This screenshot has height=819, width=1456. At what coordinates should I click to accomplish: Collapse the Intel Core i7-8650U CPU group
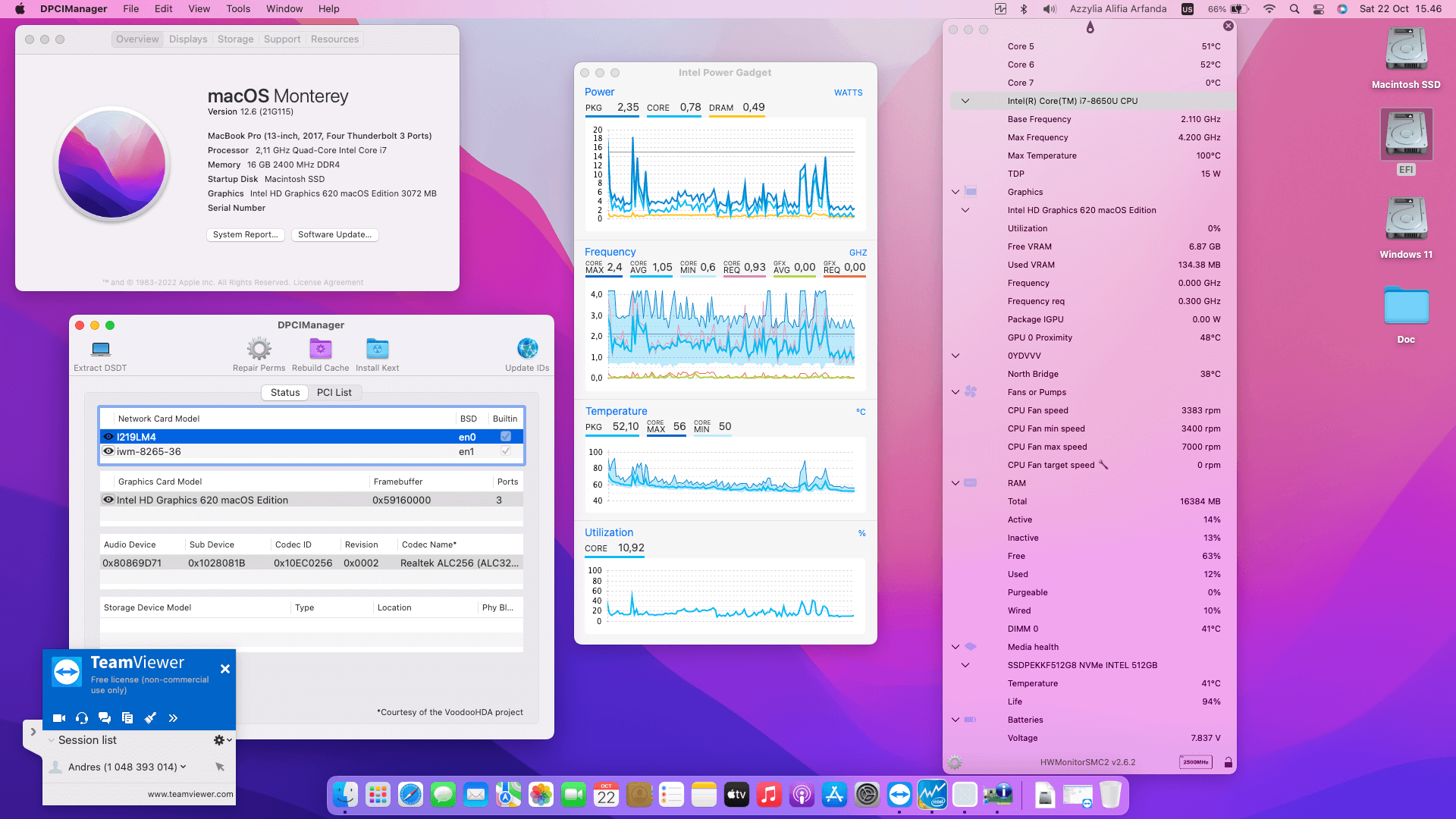point(965,101)
